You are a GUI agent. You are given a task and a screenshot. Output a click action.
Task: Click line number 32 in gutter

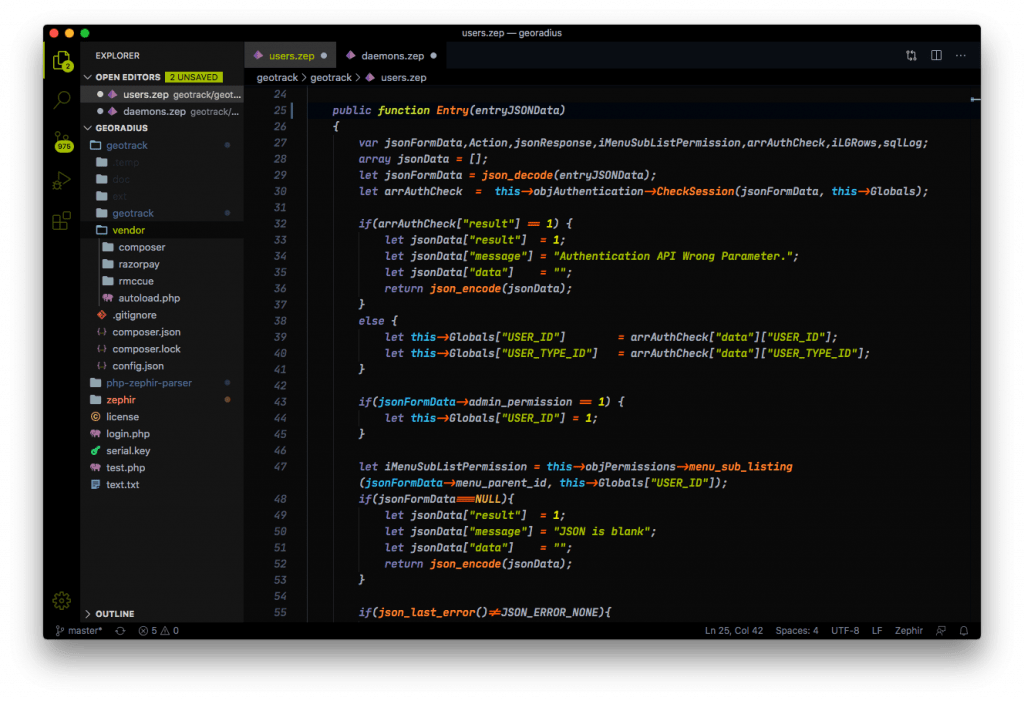click(x=280, y=223)
